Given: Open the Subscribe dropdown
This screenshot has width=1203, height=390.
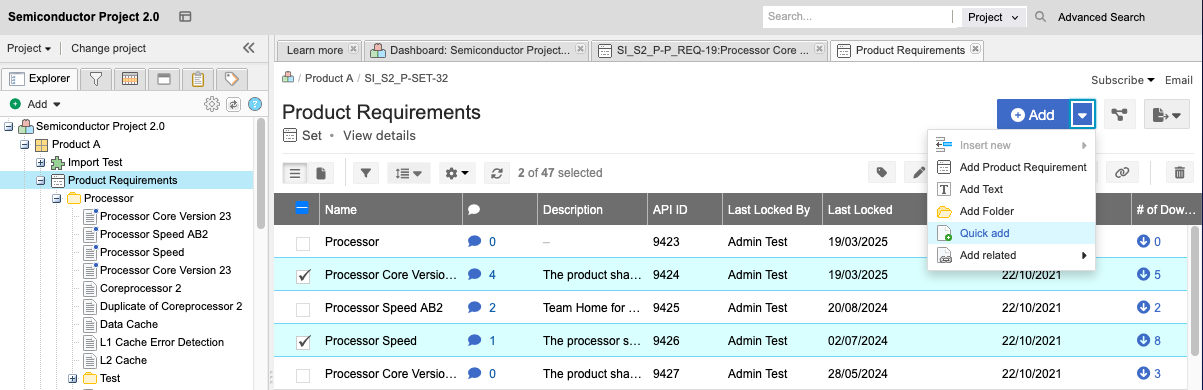Looking at the screenshot, I should [1123, 80].
